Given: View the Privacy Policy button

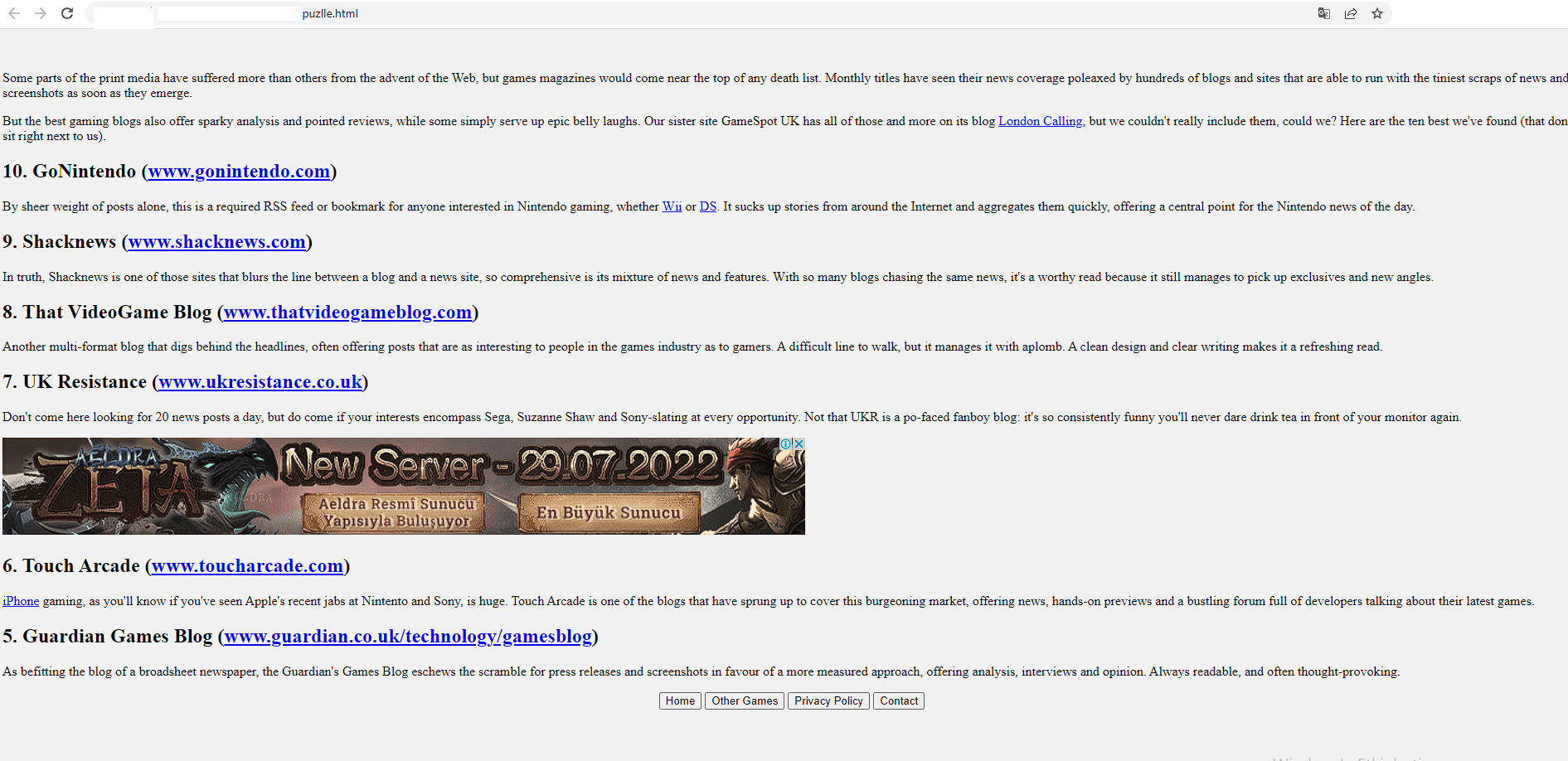Looking at the screenshot, I should (x=828, y=701).
